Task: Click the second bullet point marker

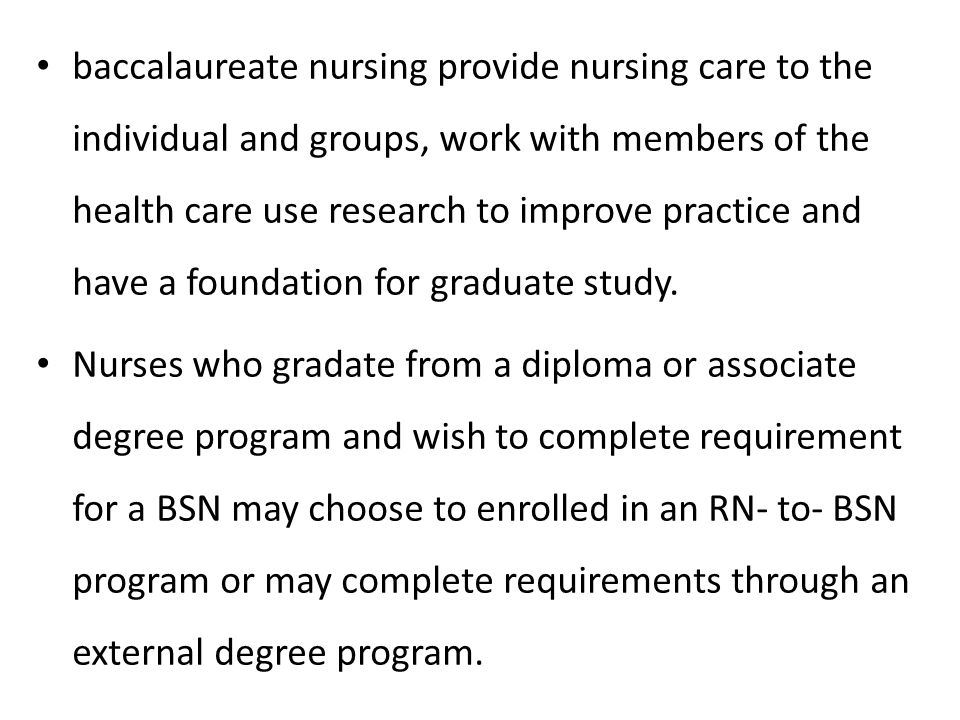Action: 42,364
